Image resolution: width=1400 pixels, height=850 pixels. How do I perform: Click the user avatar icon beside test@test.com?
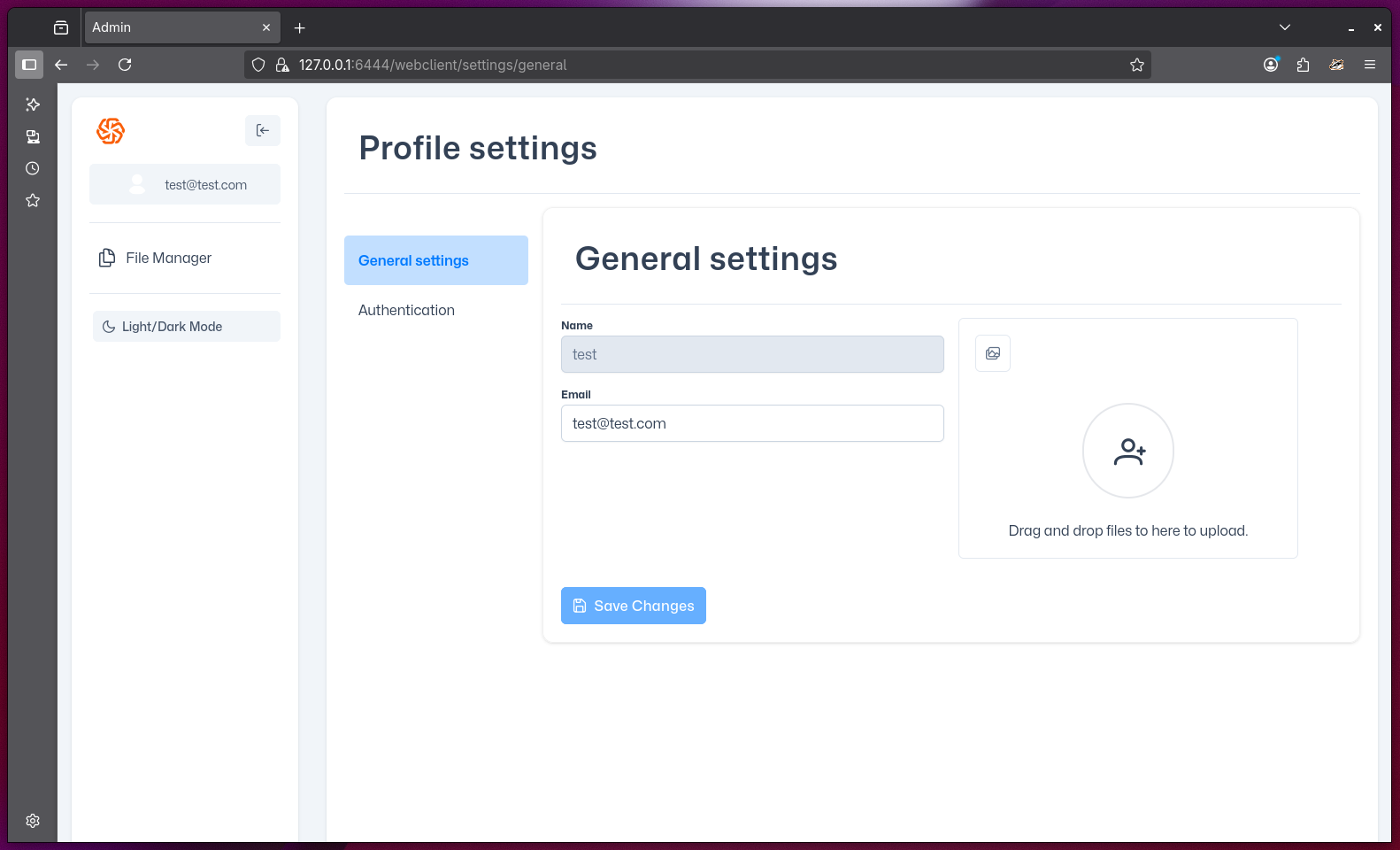(x=137, y=184)
